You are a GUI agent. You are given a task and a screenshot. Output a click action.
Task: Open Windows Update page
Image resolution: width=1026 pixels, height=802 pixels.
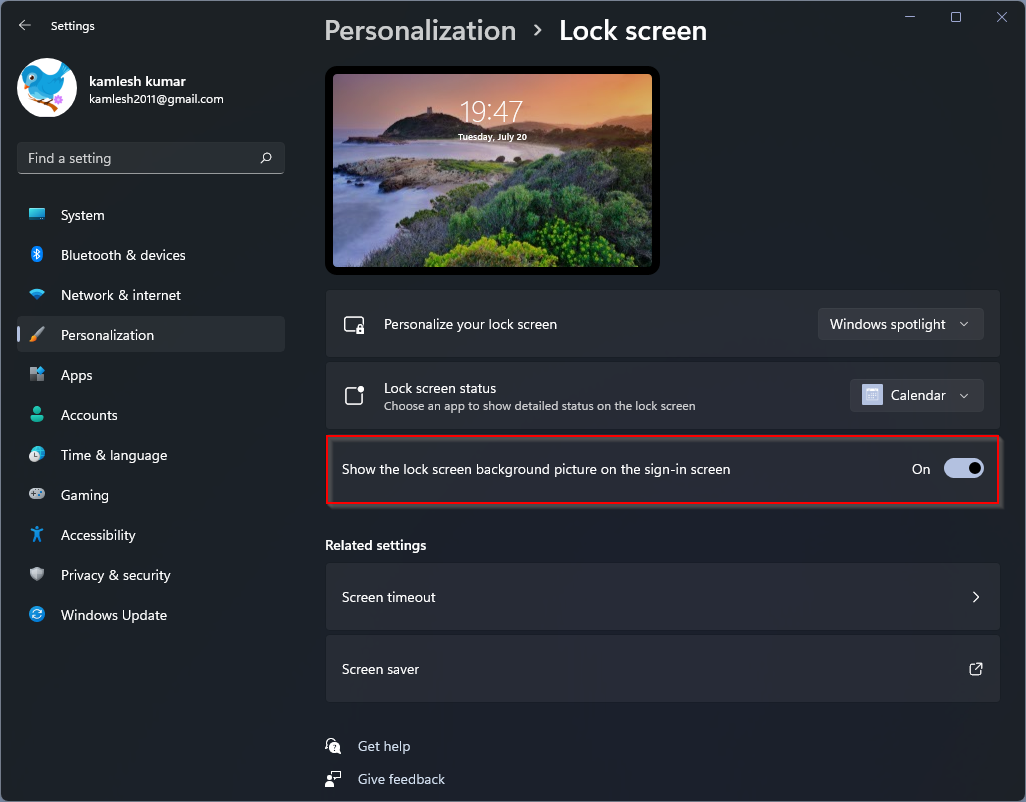(151, 615)
